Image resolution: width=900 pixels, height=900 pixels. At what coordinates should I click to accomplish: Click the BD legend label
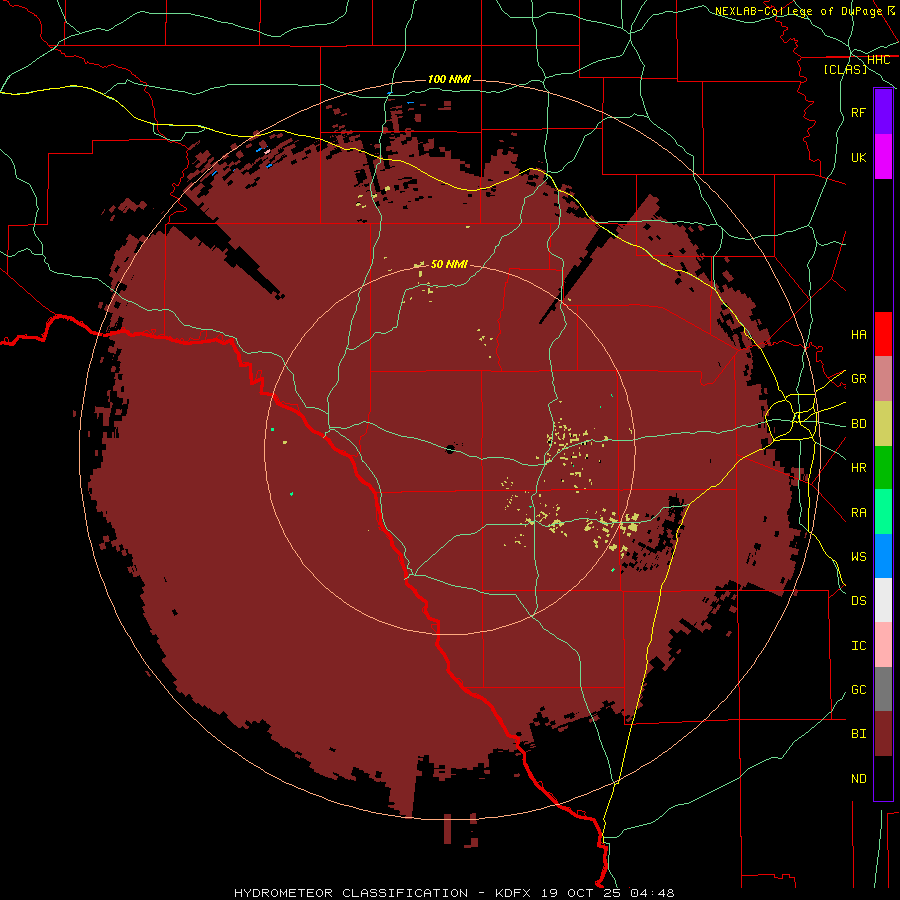858,424
